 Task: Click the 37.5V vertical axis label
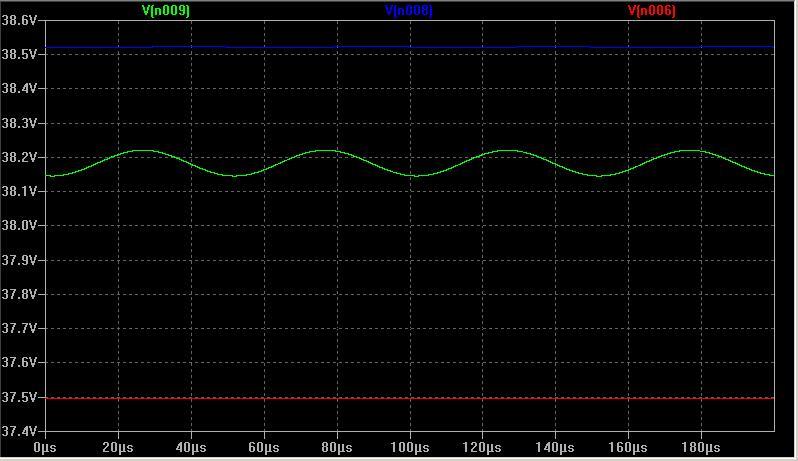(19, 397)
